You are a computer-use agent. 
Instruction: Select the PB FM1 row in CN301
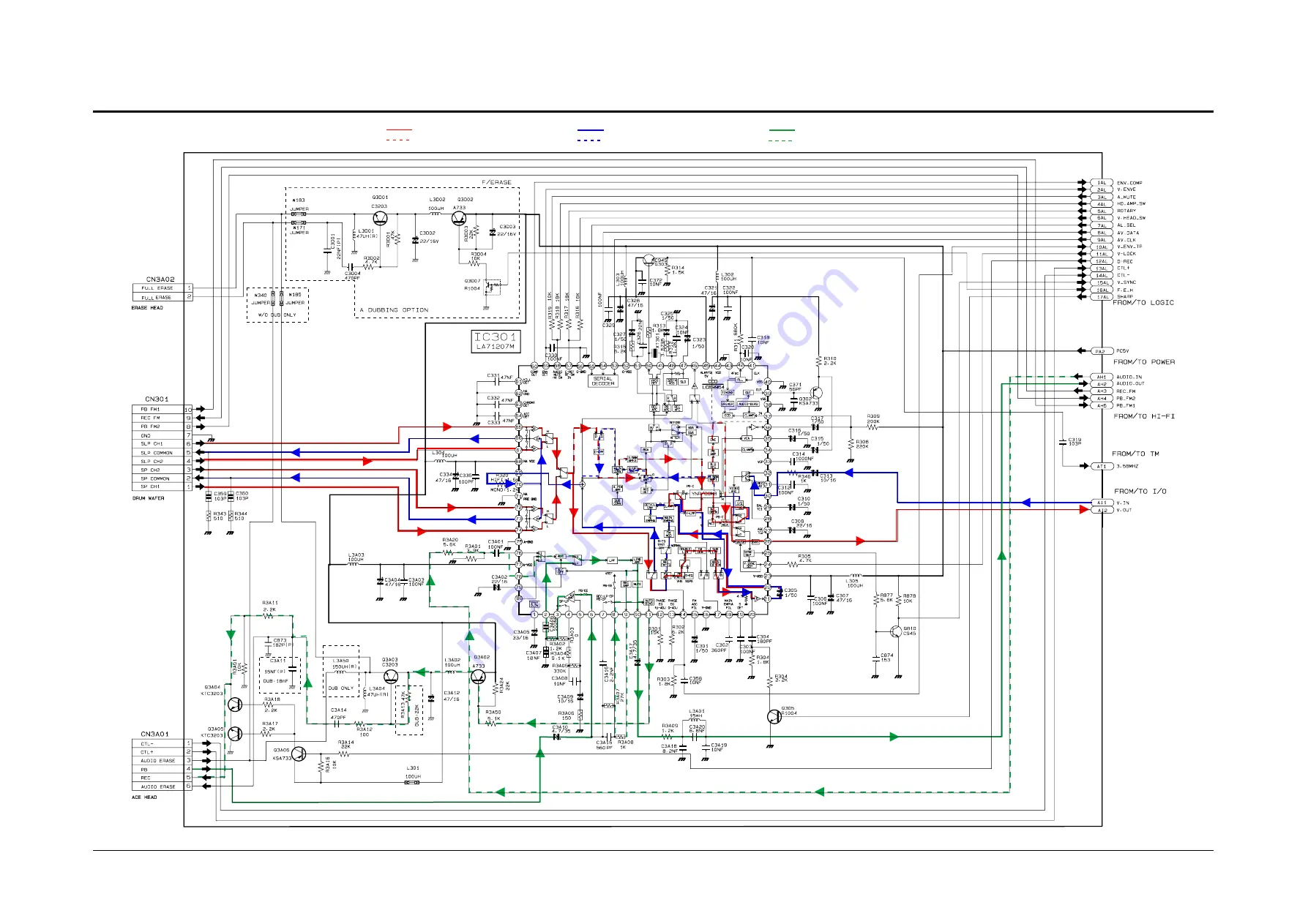[x=162, y=410]
